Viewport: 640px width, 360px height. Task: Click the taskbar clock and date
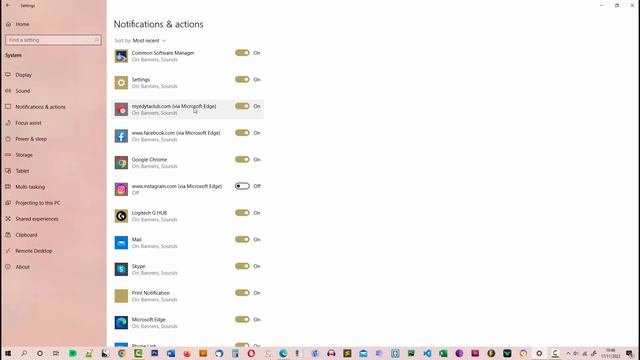click(x=611, y=353)
